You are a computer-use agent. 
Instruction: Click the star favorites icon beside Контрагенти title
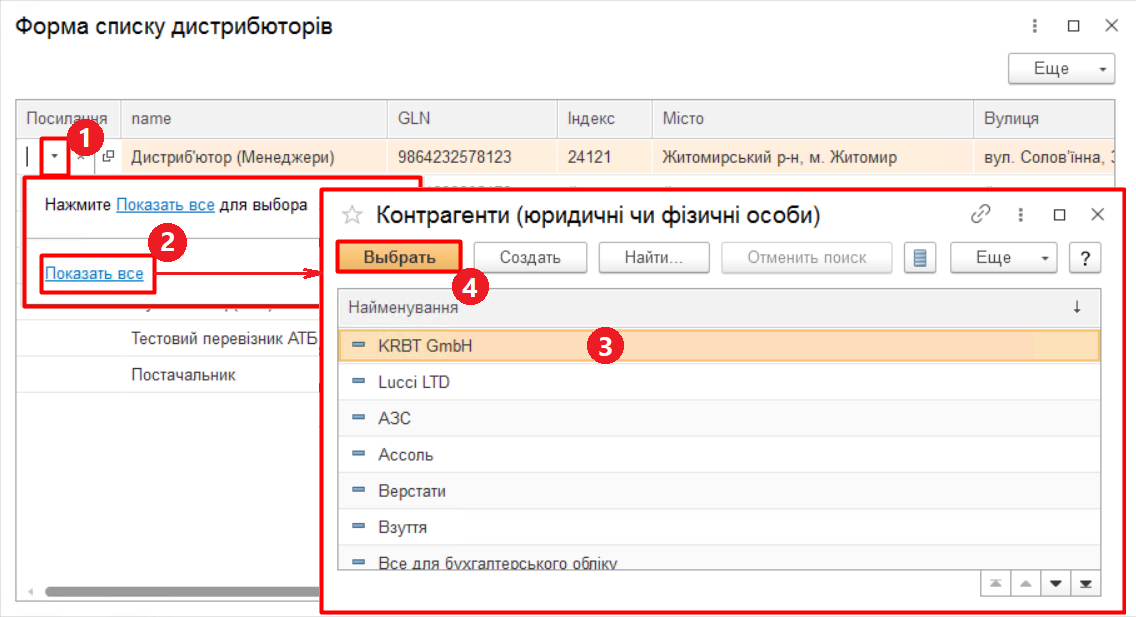352,213
